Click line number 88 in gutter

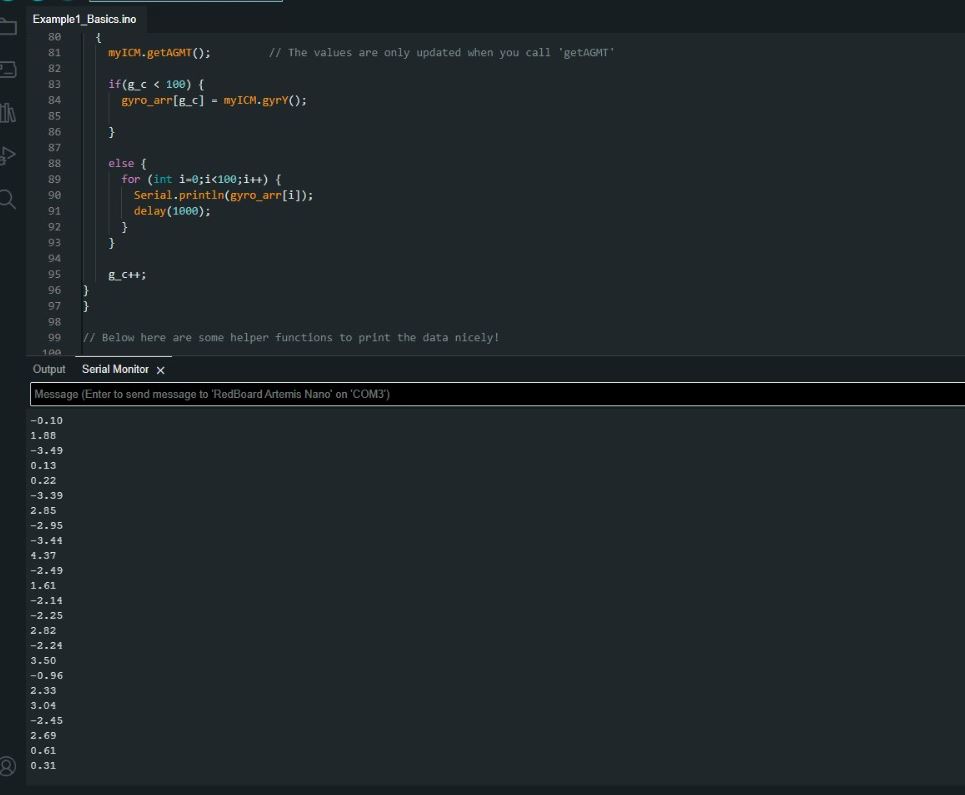point(54,163)
